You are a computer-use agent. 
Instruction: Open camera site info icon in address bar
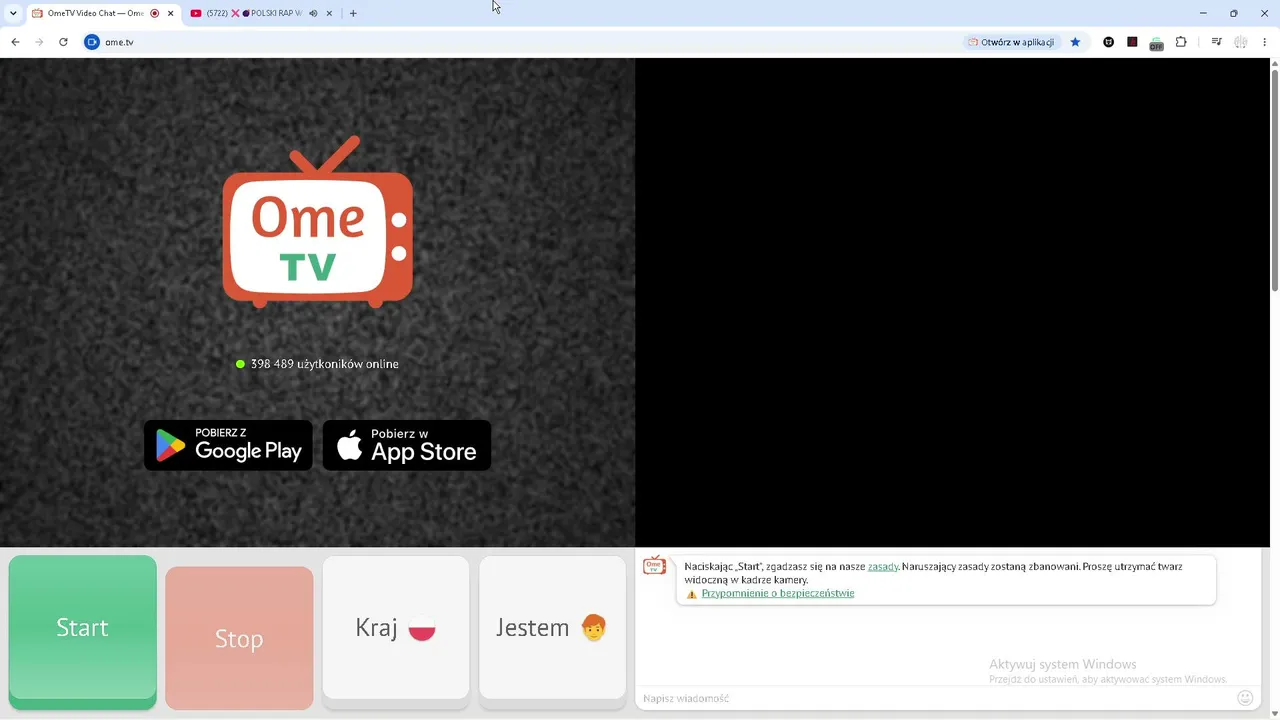(92, 42)
